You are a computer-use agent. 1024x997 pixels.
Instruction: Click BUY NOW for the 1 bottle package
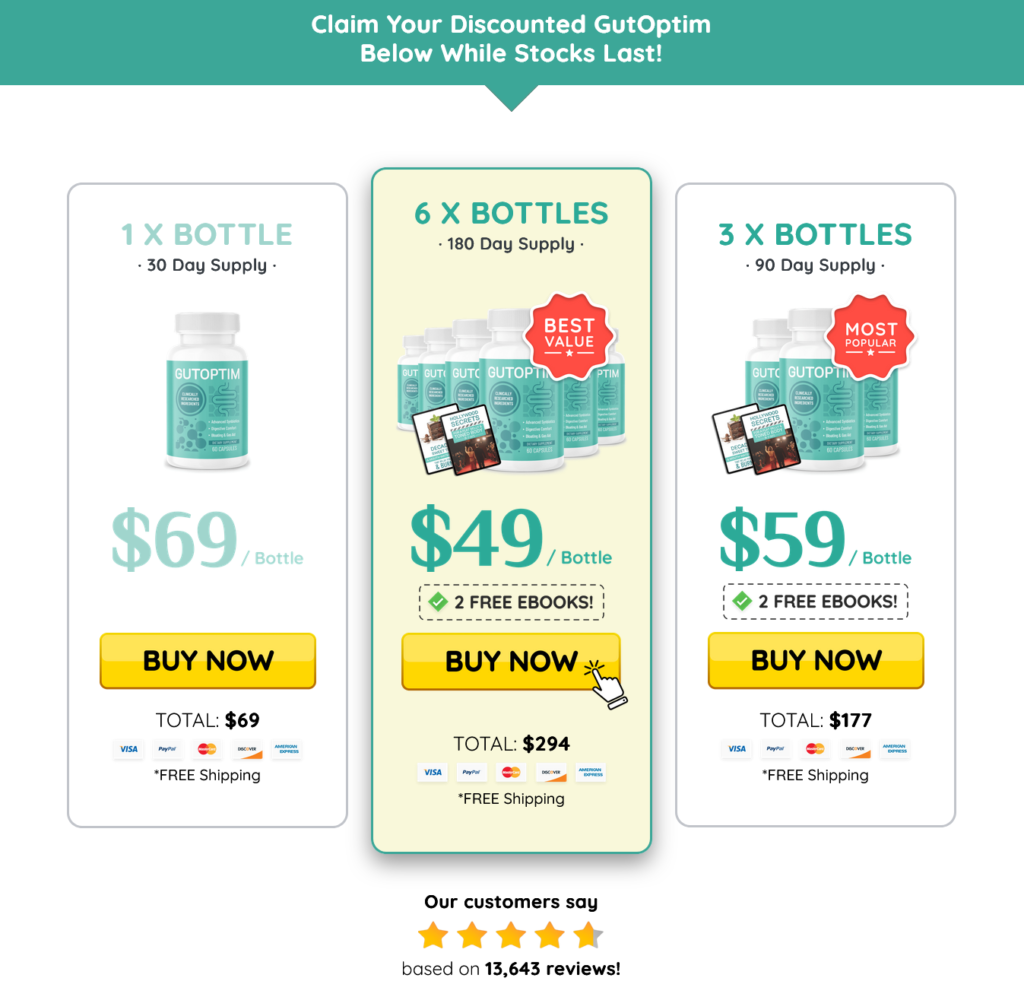208,661
